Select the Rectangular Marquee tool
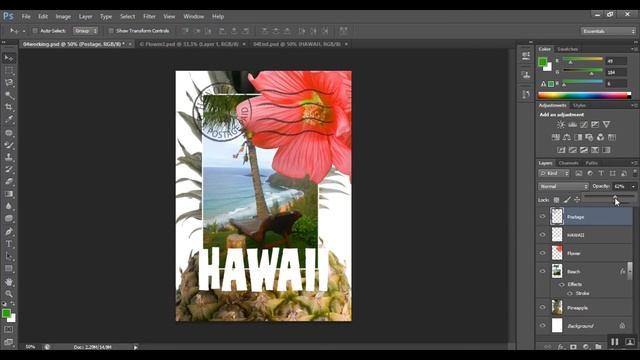Screen dimensions: 640x360 (9, 70)
